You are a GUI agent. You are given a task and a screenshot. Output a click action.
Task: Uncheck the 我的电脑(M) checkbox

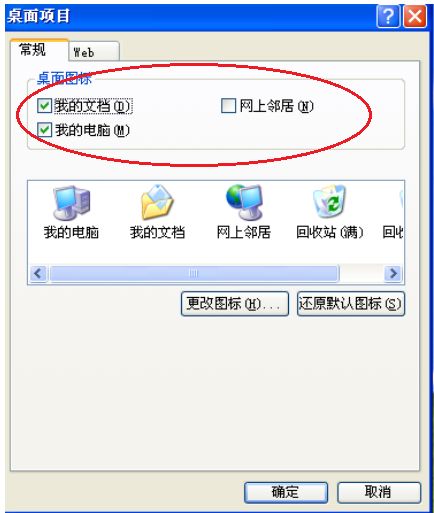(44, 130)
